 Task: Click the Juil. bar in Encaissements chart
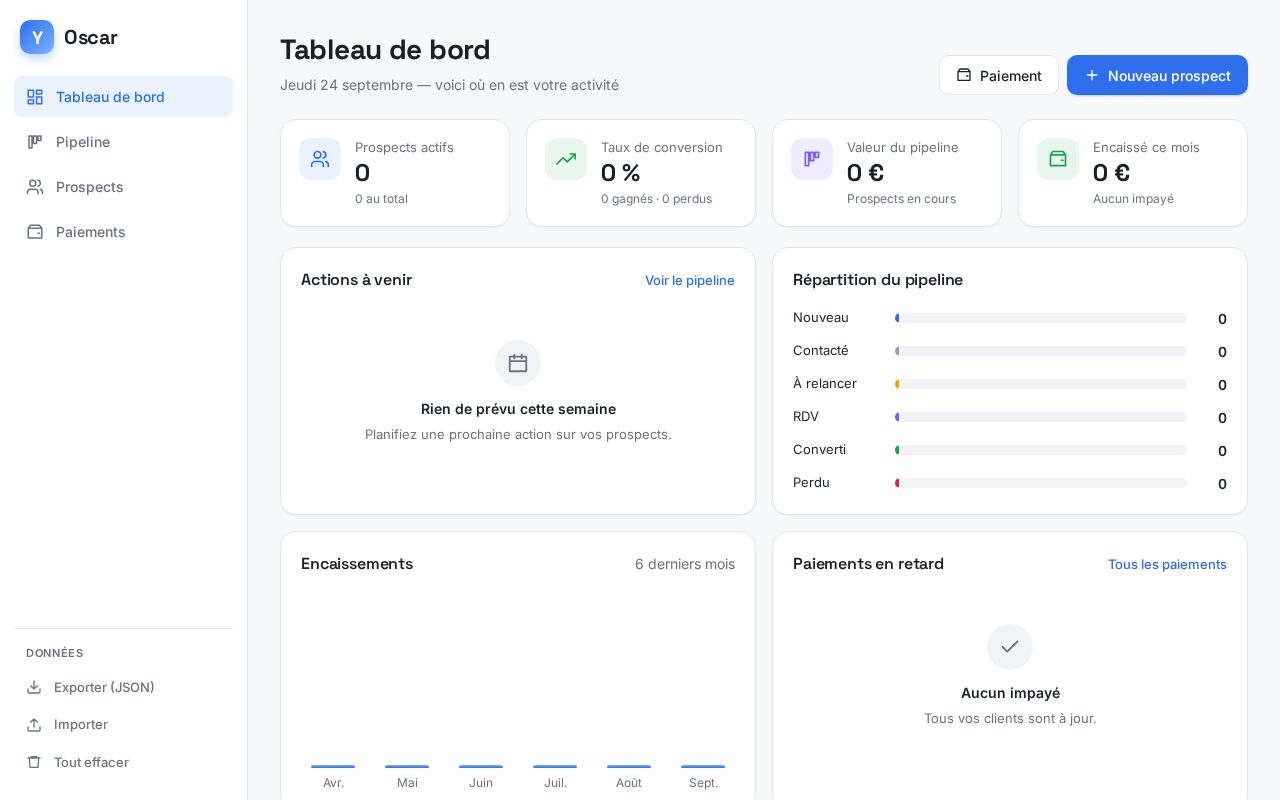(555, 767)
